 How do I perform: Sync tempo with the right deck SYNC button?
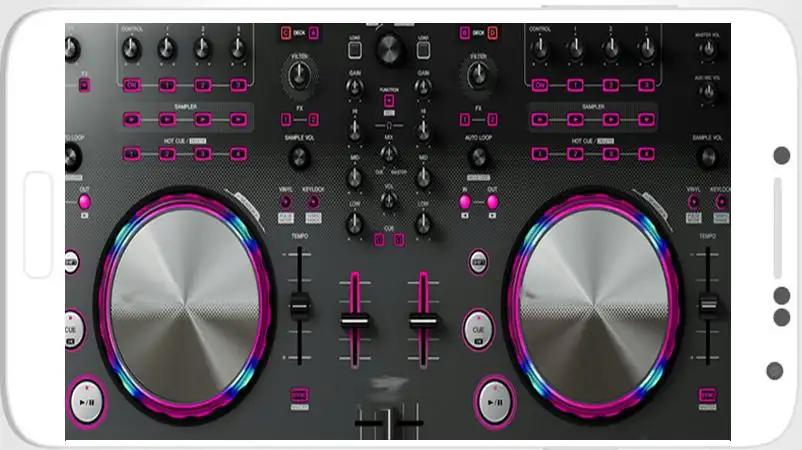coord(707,395)
